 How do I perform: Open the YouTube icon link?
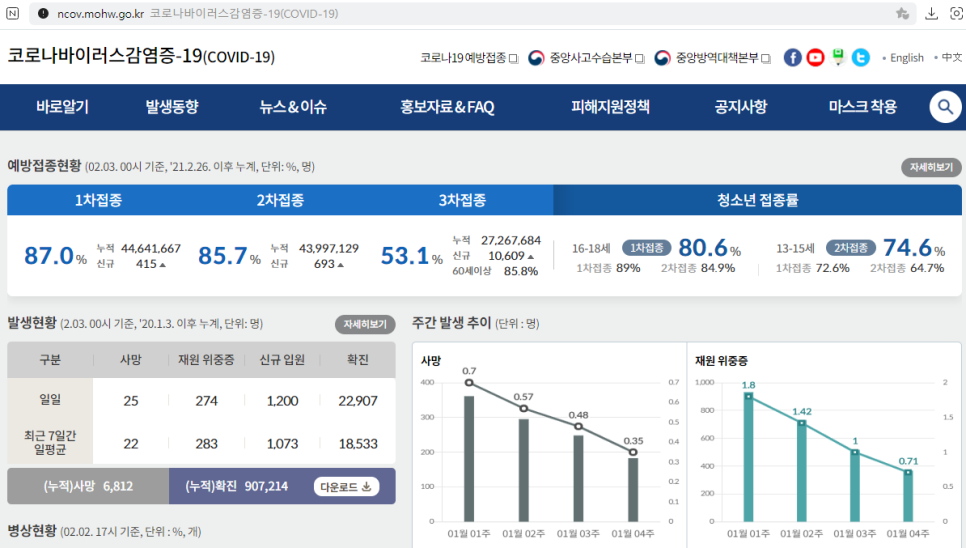tap(815, 57)
